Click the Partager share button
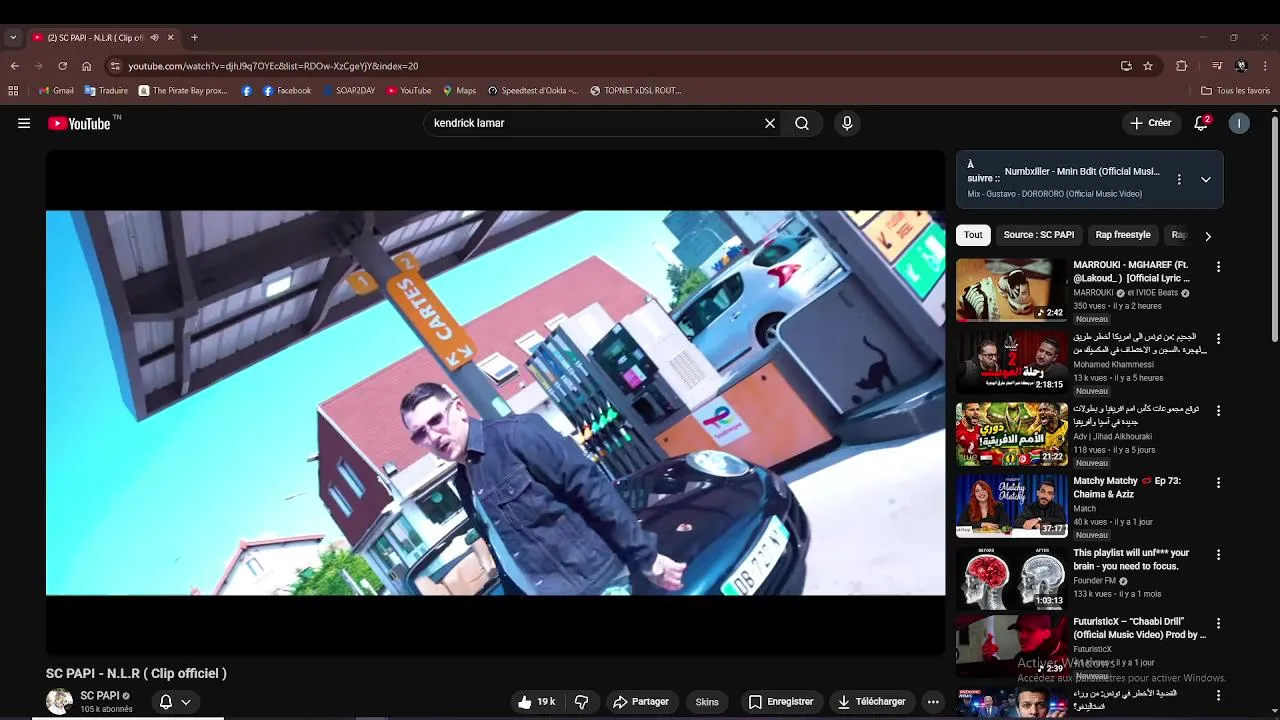Screen dimensions: 1280x720 coord(640,702)
